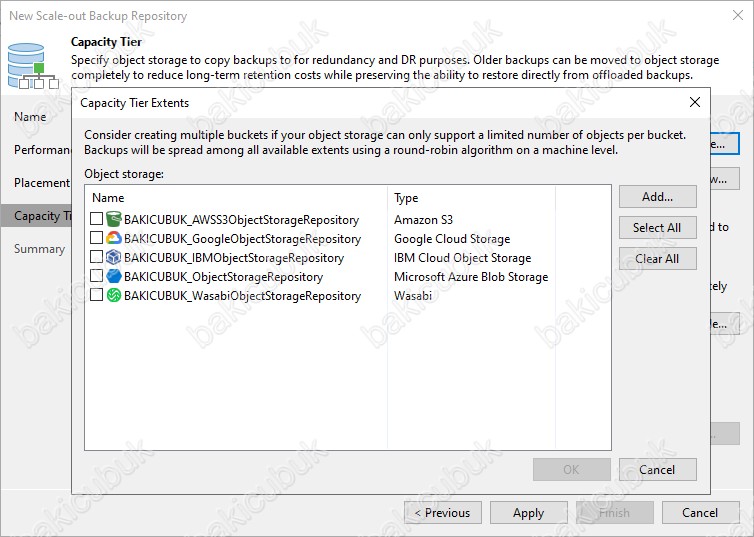
Task: Open the Performance Tier wizard step
Action: [42, 150]
